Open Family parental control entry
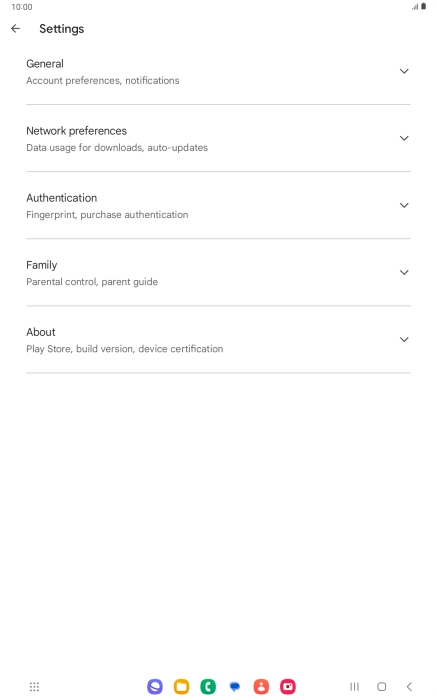This screenshot has height=700, width=437. (218, 272)
